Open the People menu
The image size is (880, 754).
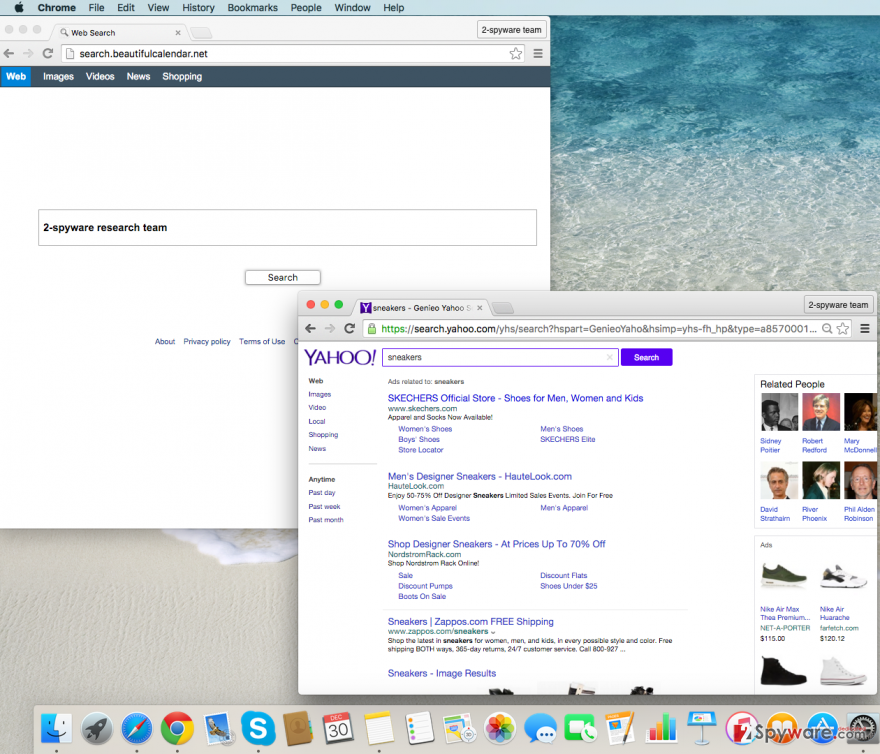[306, 7]
